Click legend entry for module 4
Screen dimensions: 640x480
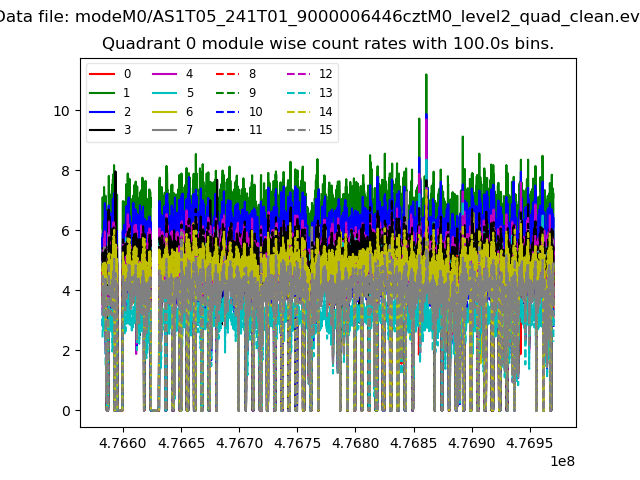click(173, 74)
